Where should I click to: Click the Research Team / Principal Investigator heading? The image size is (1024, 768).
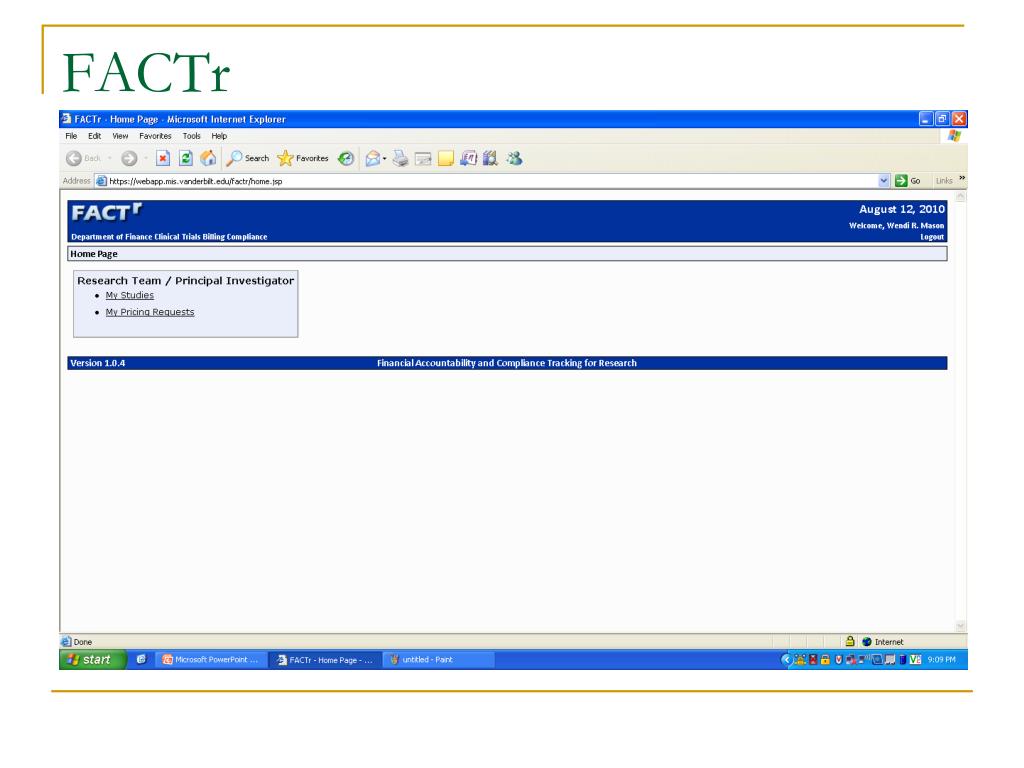click(x=185, y=281)
